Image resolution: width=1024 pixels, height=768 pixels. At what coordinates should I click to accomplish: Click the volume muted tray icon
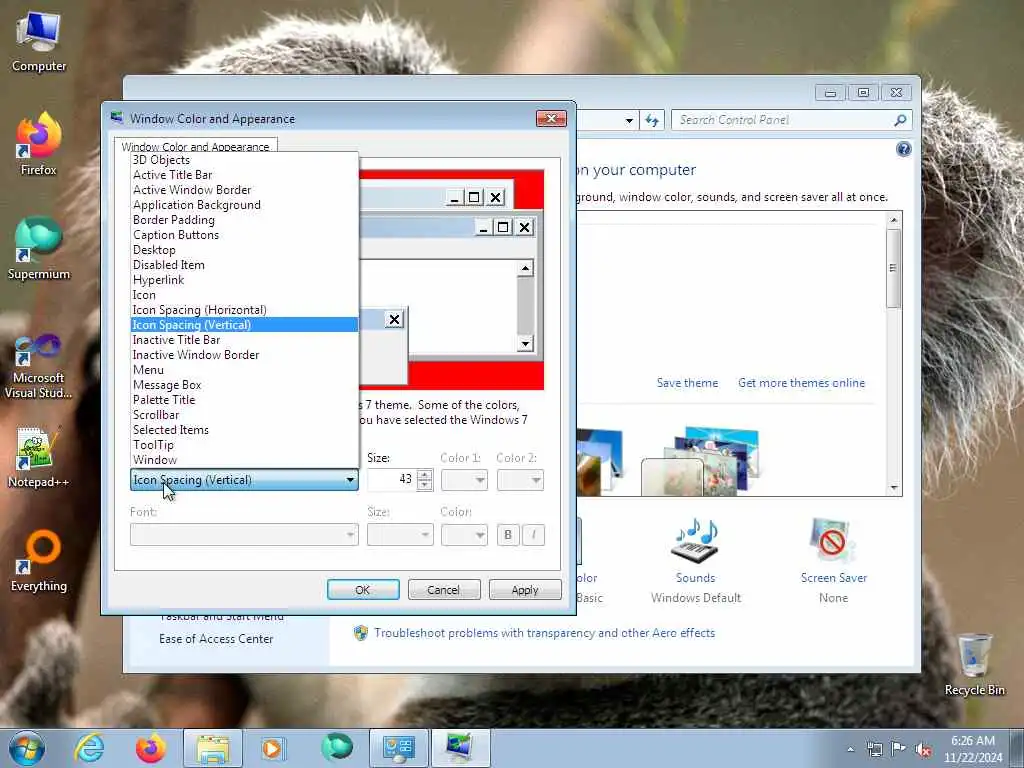pyautogui.click(x=923, y=750)
